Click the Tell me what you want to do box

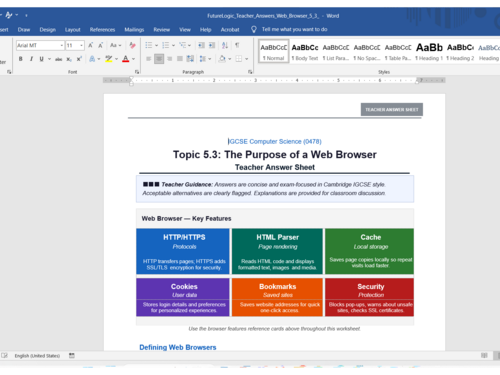pos(294,30)
